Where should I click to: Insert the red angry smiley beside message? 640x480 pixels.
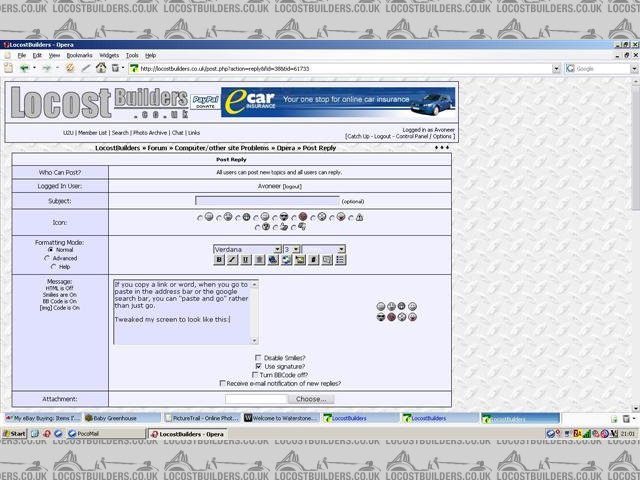click(392, 317)
